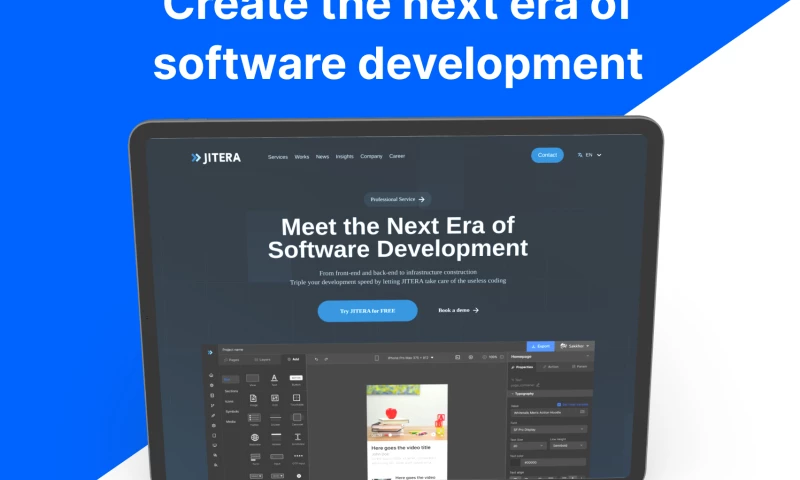Click the Book a demo link
800x480 pixels.
[458, 310]
